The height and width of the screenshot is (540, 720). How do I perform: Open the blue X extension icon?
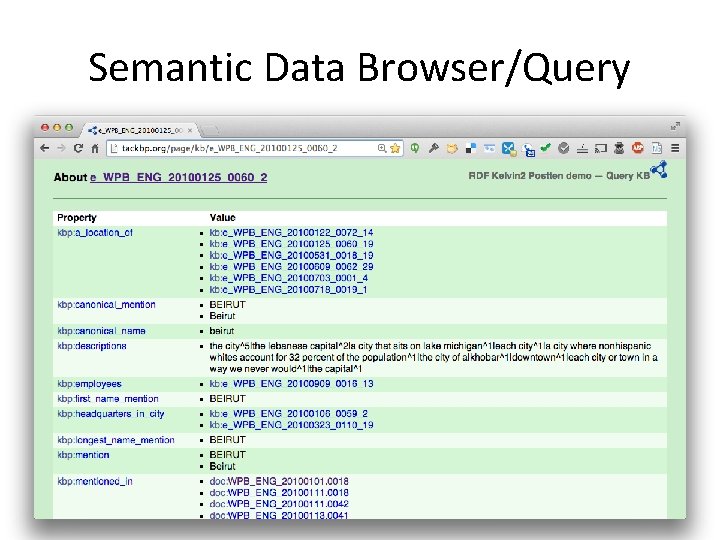click(508, 149)
